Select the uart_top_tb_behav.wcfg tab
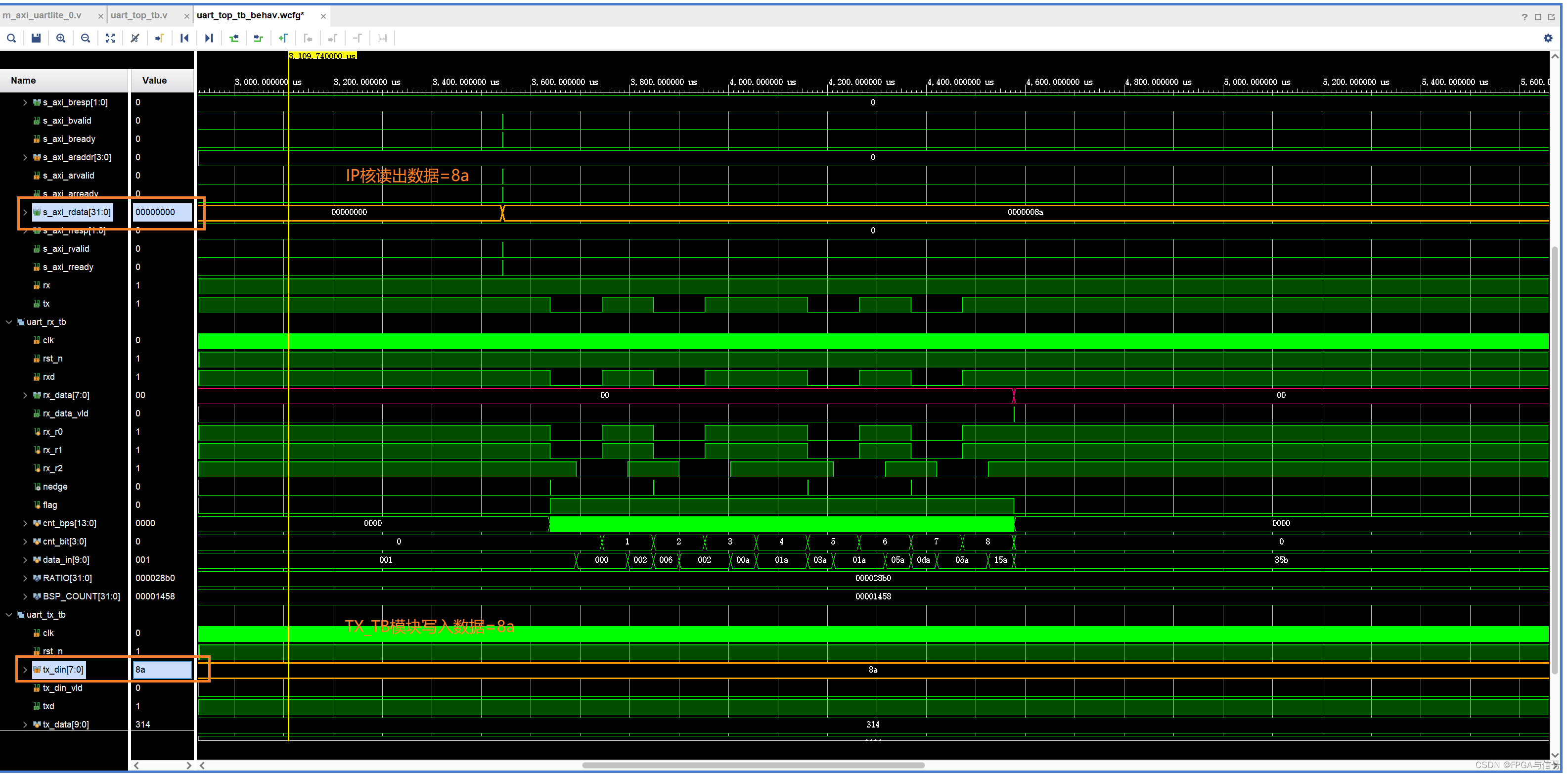Image resolution: width=1568 pixels, height=774 pixels. click(250, 15)
